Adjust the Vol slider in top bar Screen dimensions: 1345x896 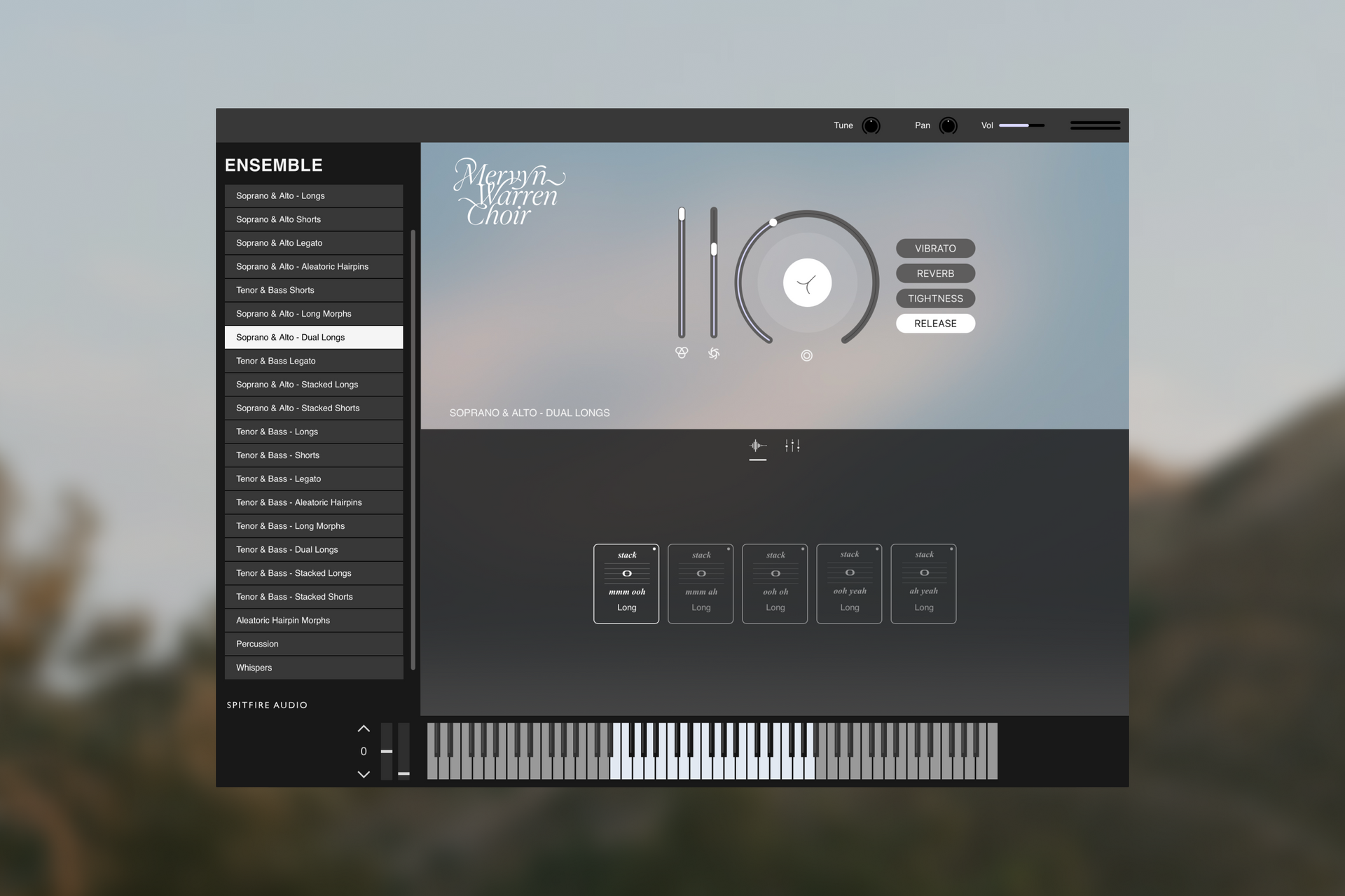point(1021,125)
